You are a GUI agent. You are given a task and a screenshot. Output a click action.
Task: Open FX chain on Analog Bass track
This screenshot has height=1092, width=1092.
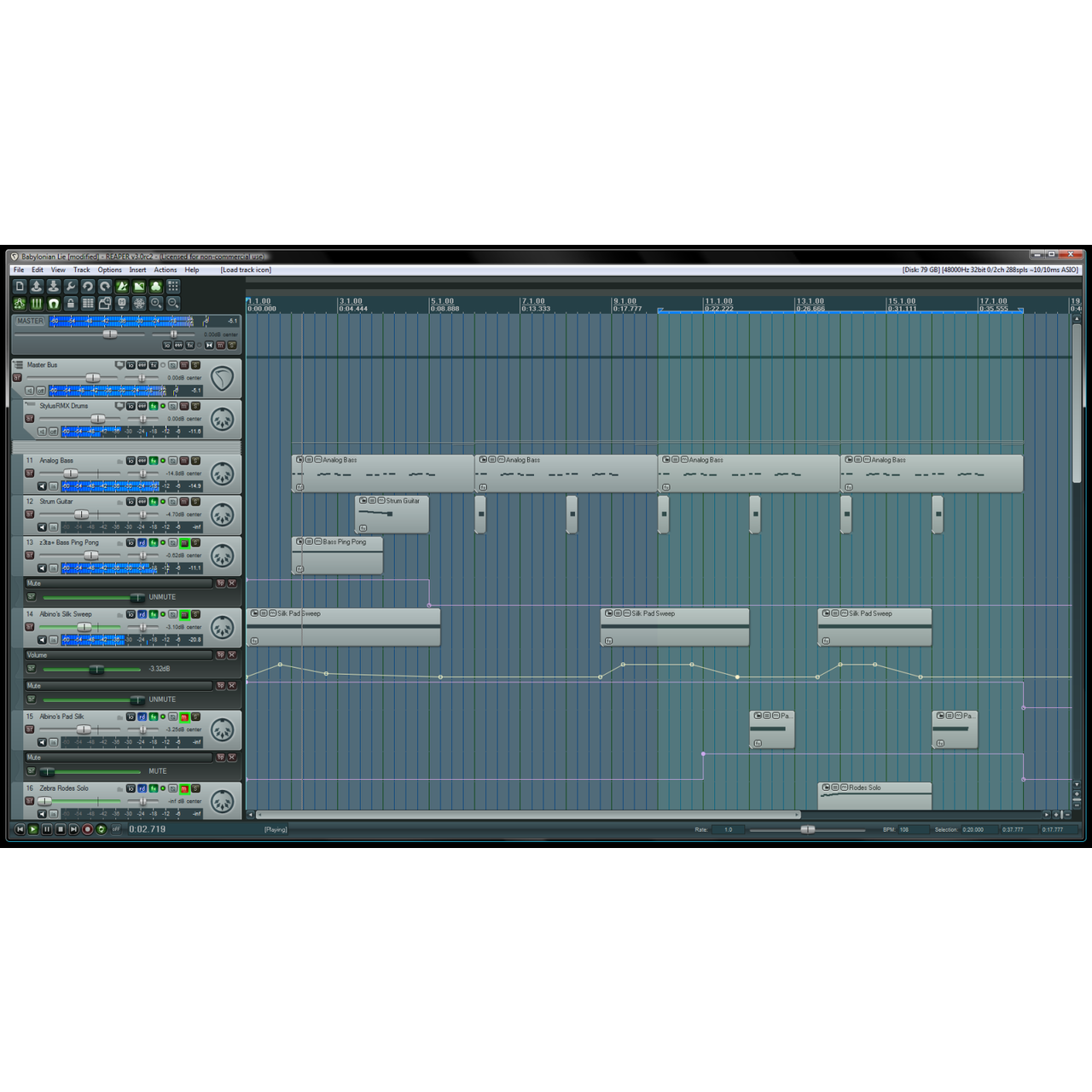click(x=154, y=461)
